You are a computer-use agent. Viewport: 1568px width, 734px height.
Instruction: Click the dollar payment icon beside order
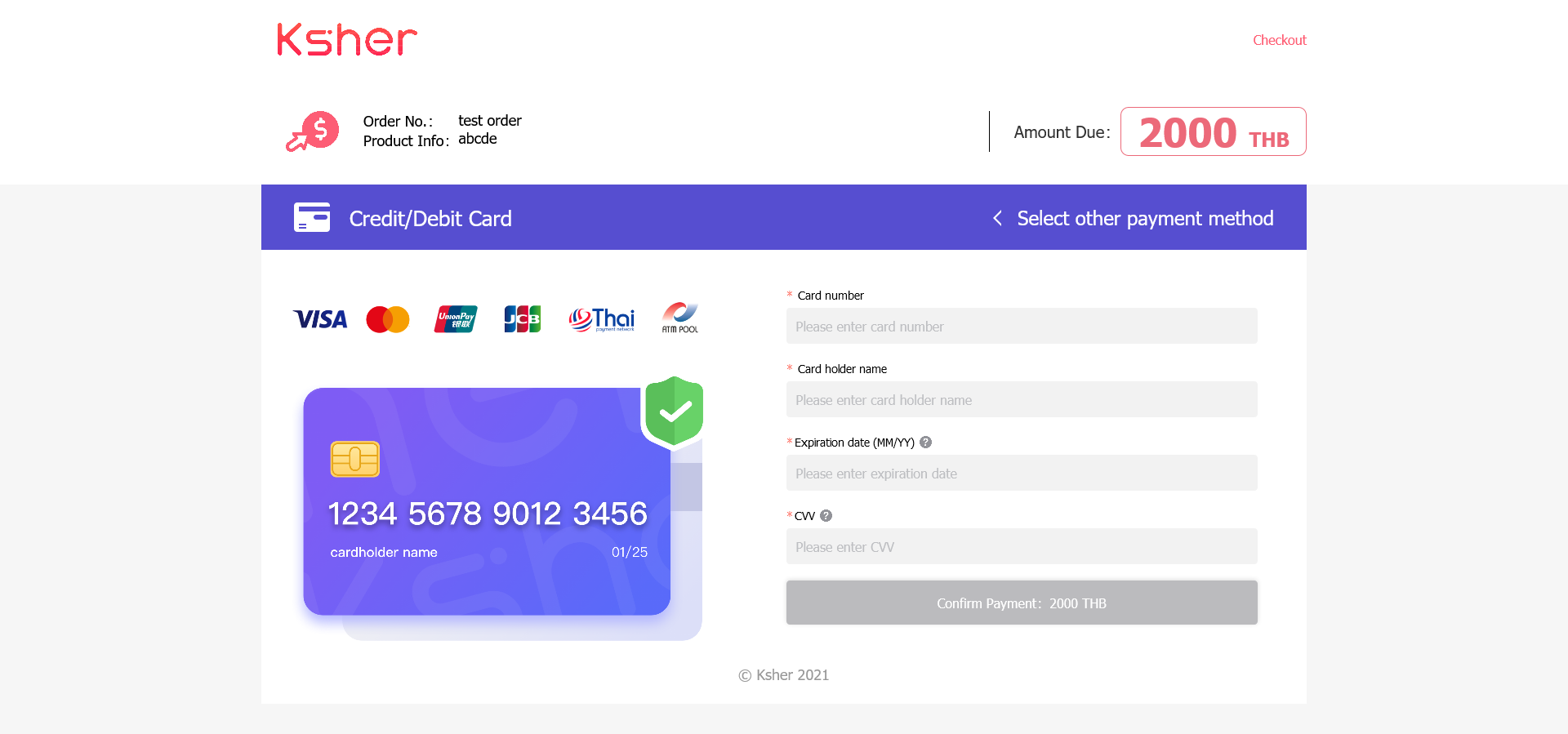tap(312, 131)
